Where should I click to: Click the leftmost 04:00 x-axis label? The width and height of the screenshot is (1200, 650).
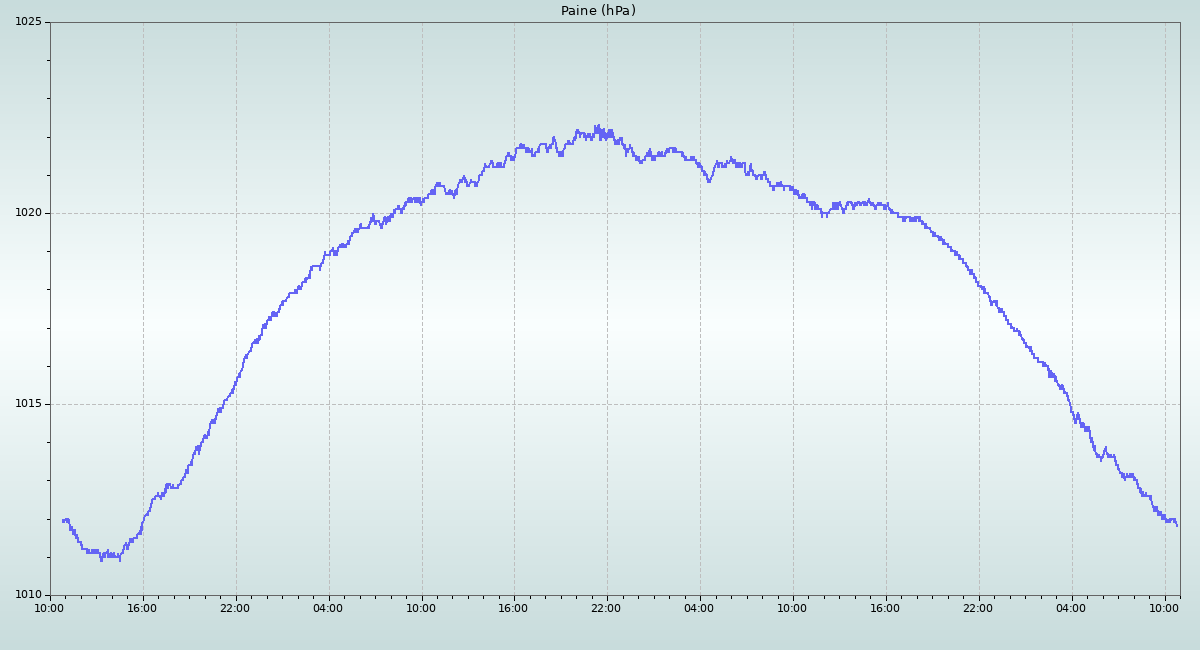point(328,608)
